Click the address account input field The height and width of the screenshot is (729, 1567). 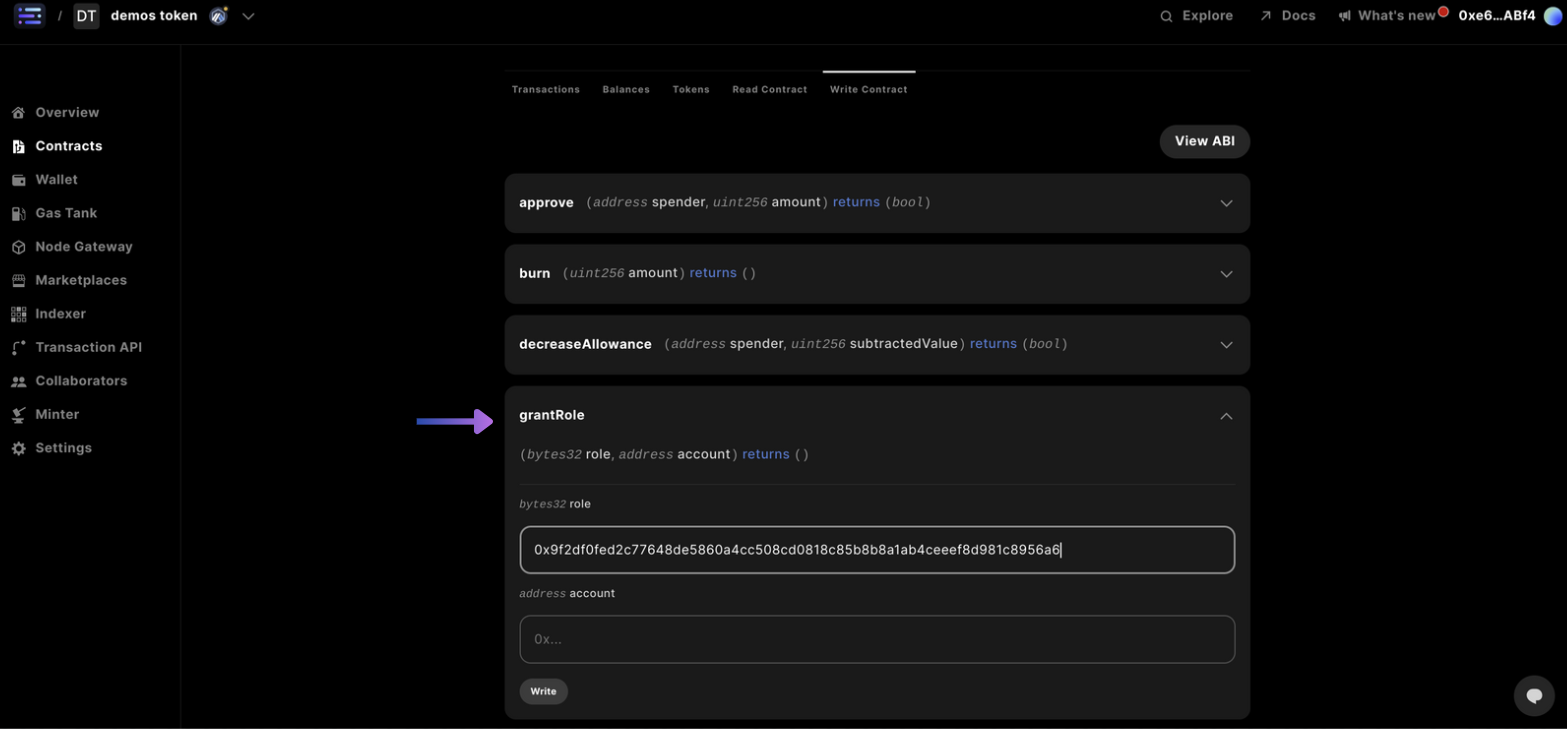pyautogui.click(x=876, y=639)
